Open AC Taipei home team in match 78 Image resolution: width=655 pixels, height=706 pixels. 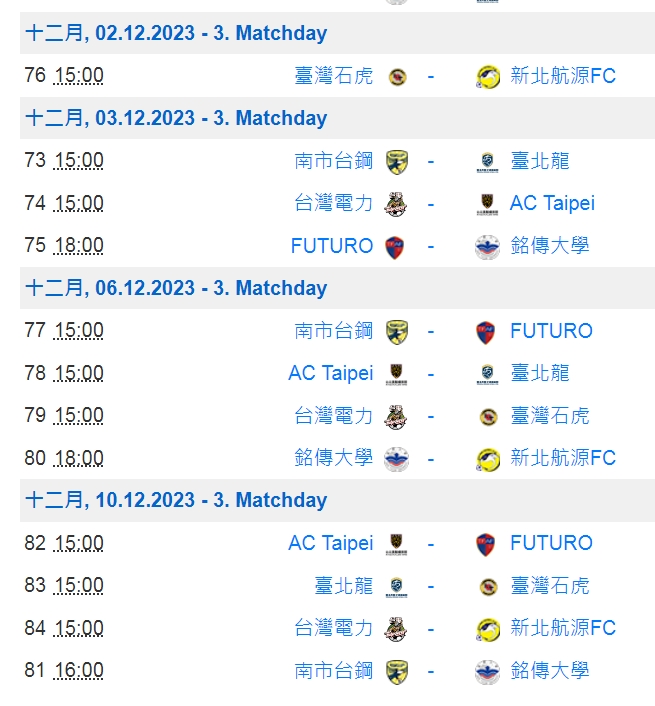coord(331,373)
